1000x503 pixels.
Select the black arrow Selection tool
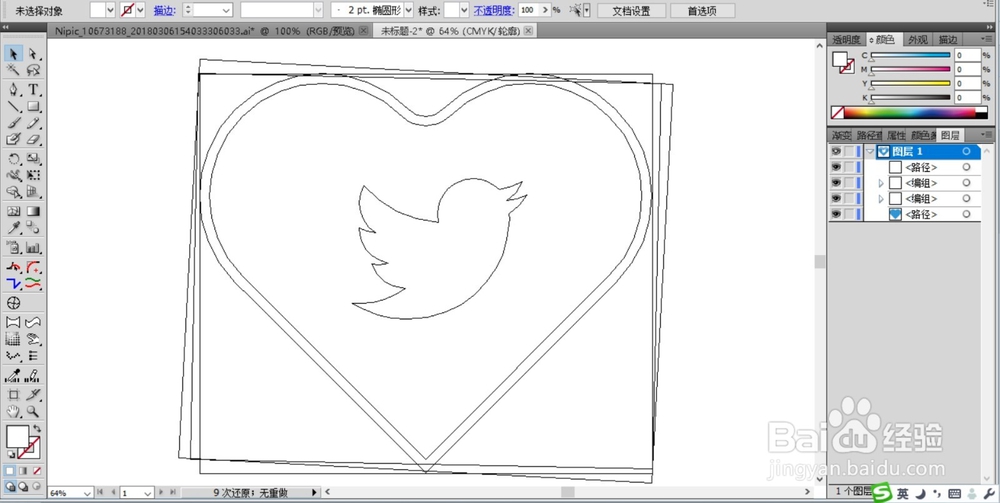(13, 54)
